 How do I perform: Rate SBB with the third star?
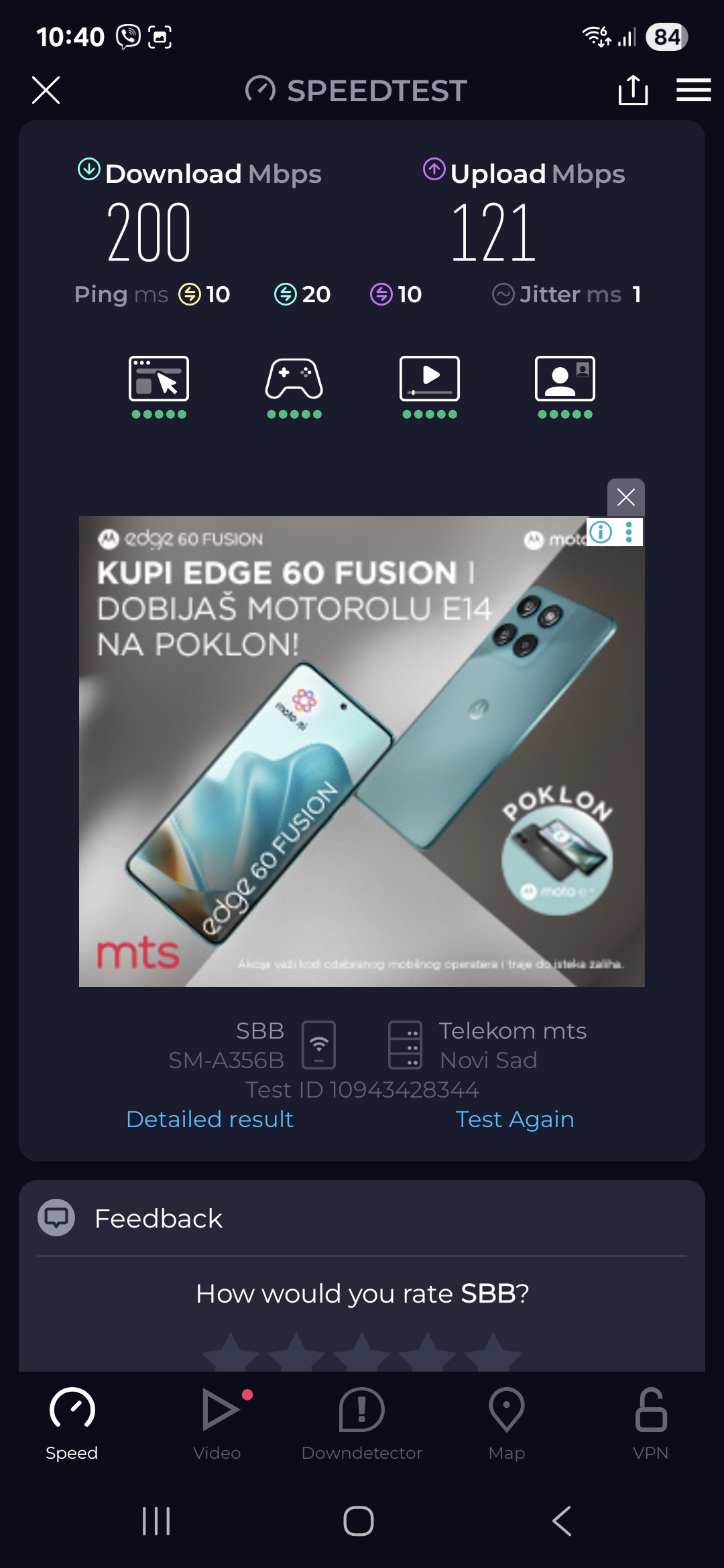pos(362,1352)
